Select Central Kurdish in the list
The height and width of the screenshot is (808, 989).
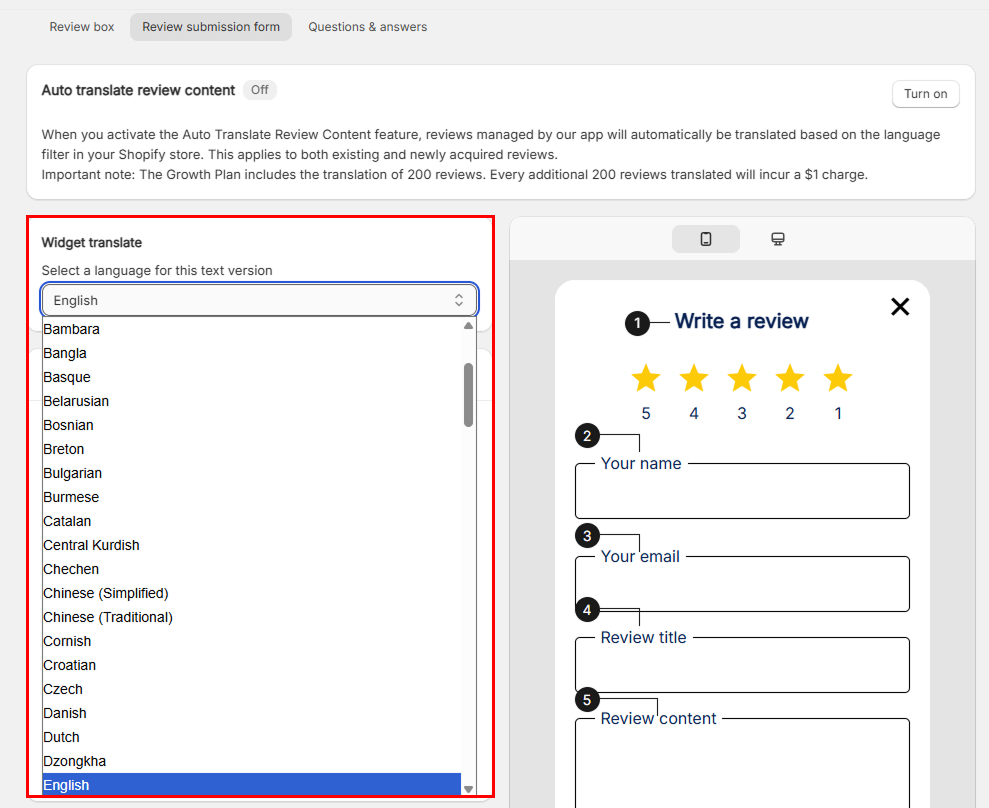(x=252, y=545)
